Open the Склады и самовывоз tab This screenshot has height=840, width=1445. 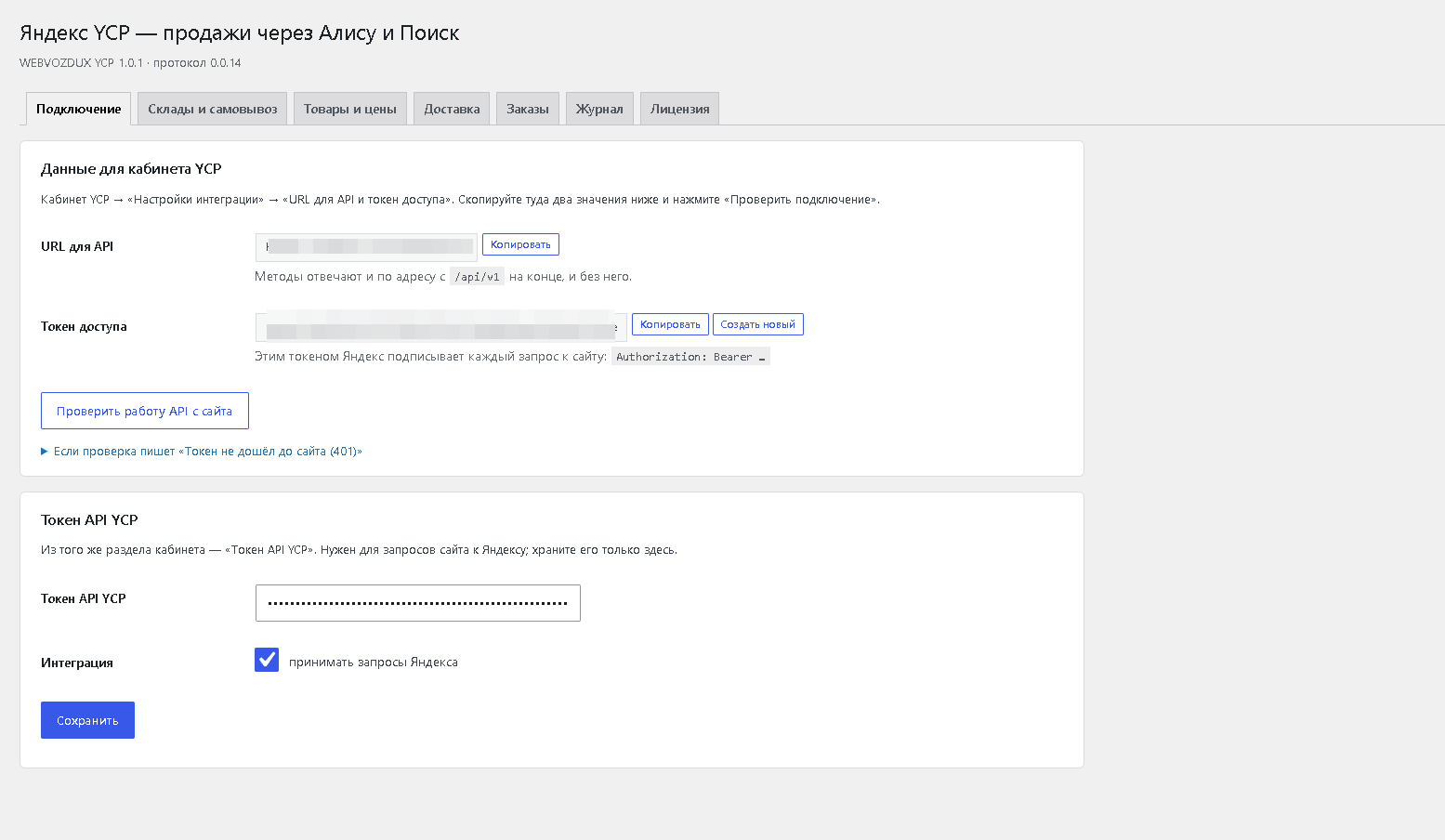point(213,109)
